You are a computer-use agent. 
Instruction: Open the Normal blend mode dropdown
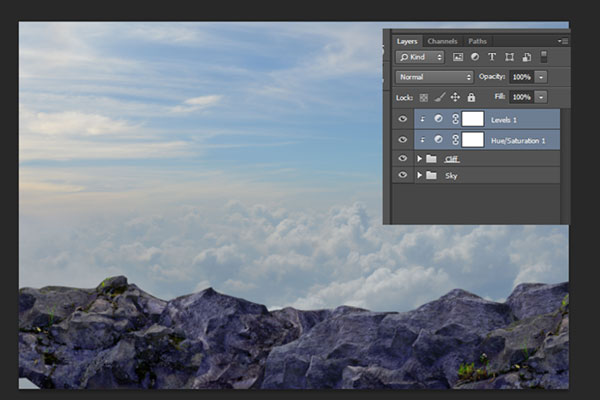[x=434, y=77]
